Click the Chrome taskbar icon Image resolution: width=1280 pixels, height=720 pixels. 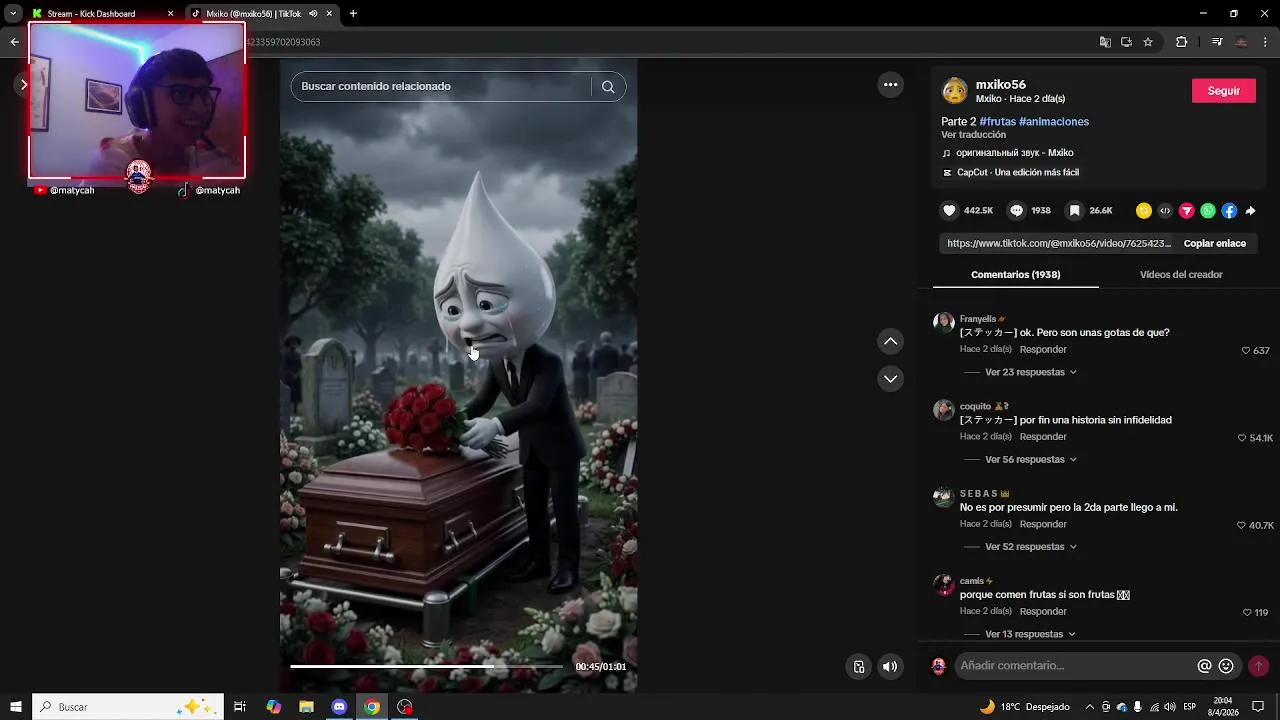372,707
